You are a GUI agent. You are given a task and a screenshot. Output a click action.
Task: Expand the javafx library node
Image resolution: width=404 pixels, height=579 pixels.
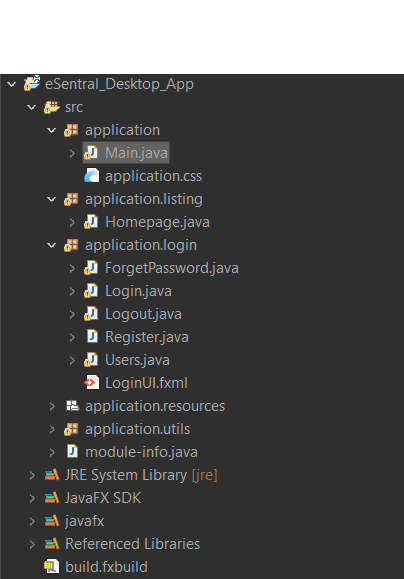point(32,521)
